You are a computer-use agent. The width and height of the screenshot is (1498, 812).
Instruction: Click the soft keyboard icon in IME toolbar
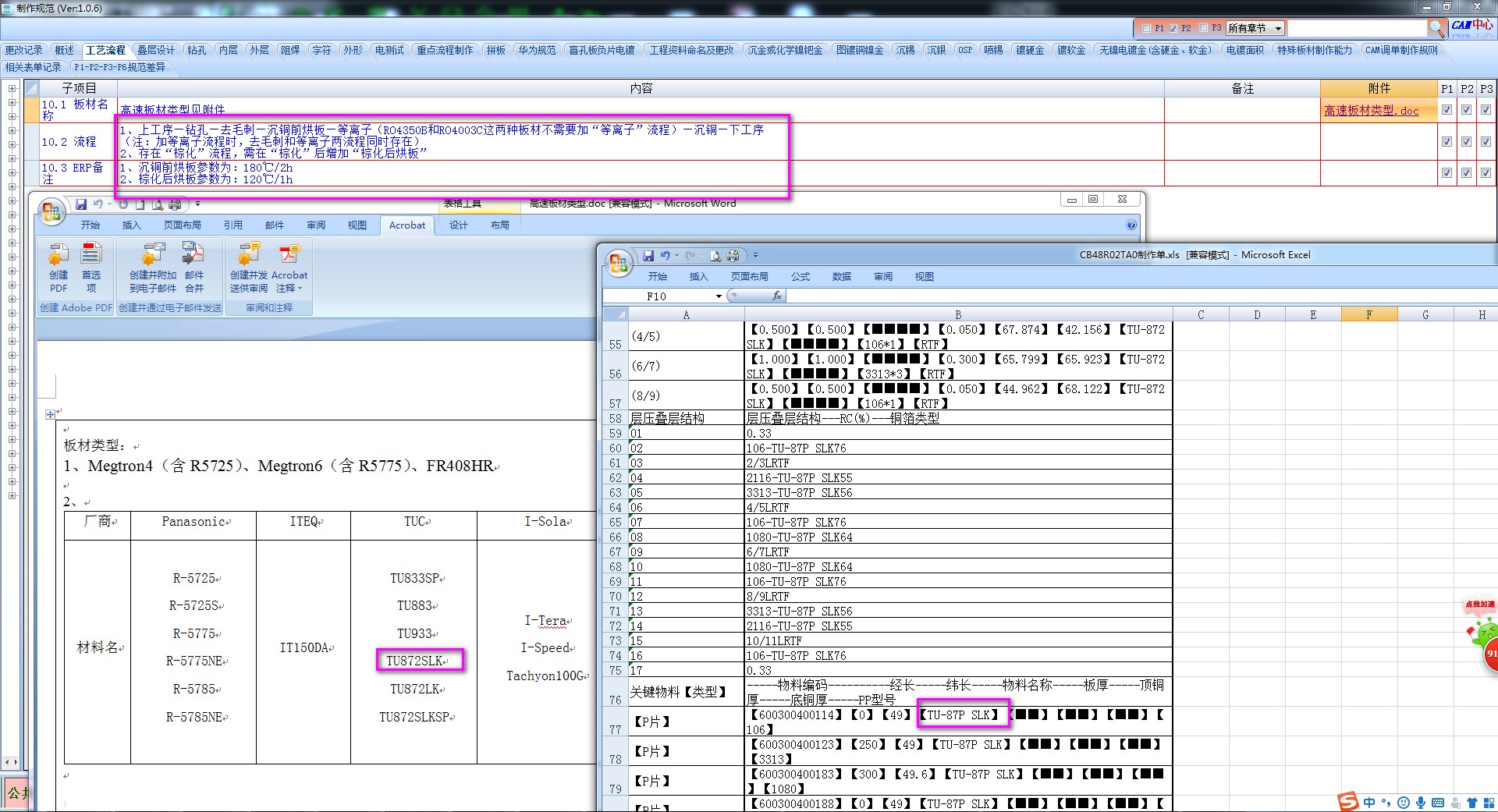(1438, 803)
